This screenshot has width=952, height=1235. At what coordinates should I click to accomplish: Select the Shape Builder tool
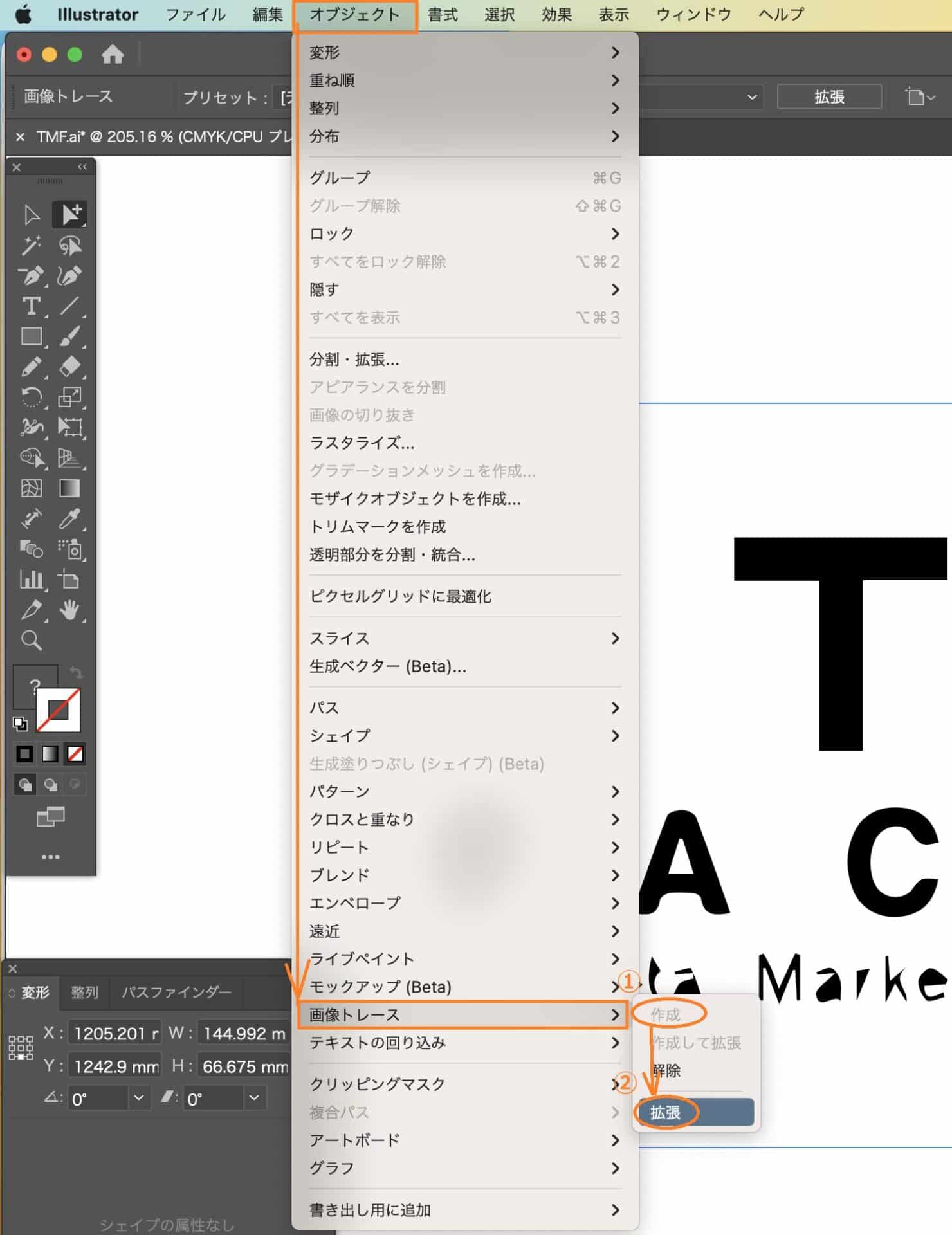(x=31, y=458)
